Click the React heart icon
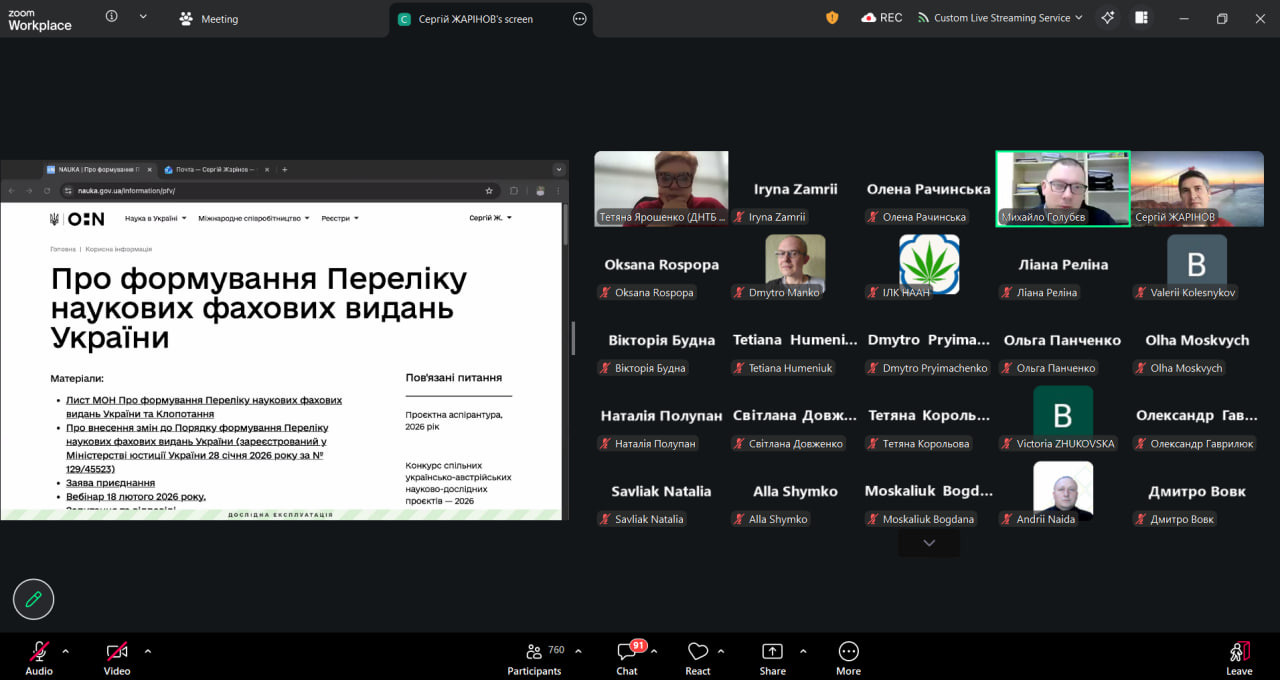 point(698,657)
